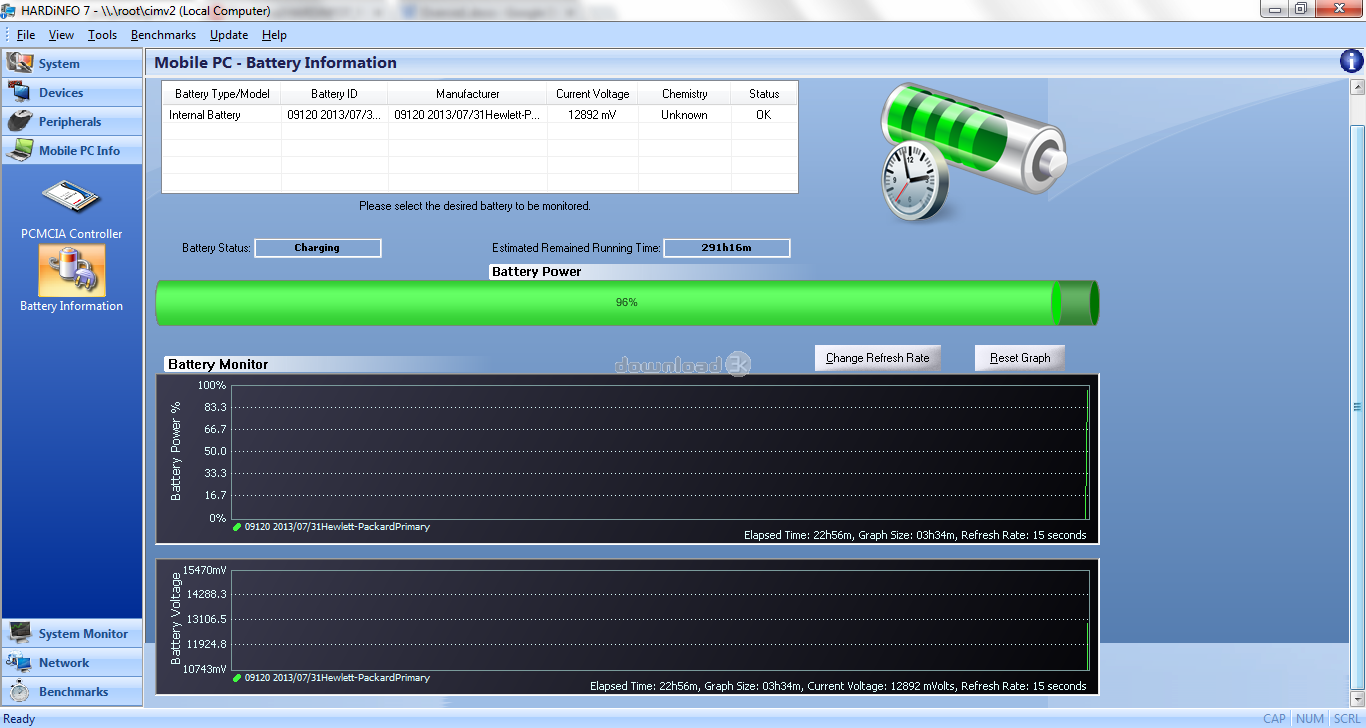Click the SCRL indicator in status bar
Screen dimensions: 1366x728
1346,719
